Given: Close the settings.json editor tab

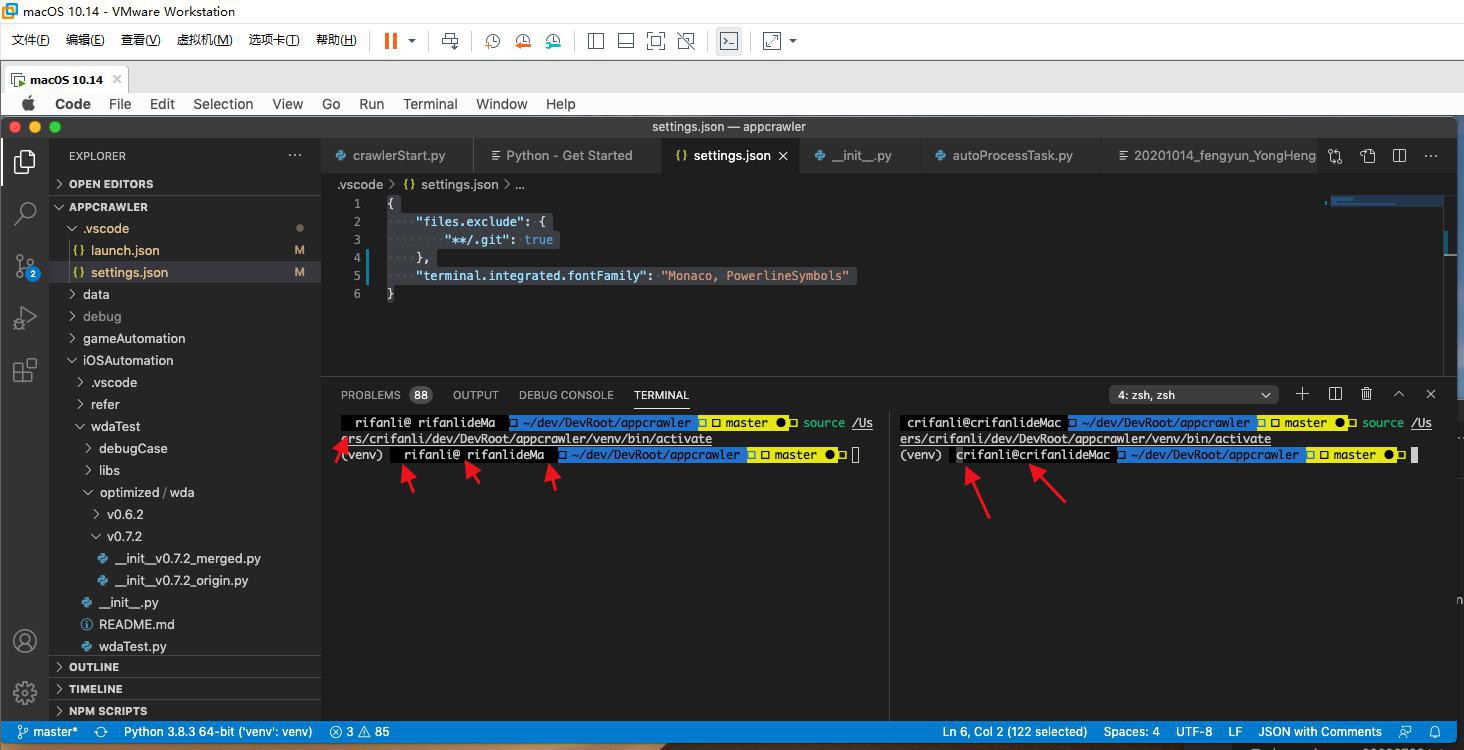Looking at the screenshot, I should tap(784, 156).
